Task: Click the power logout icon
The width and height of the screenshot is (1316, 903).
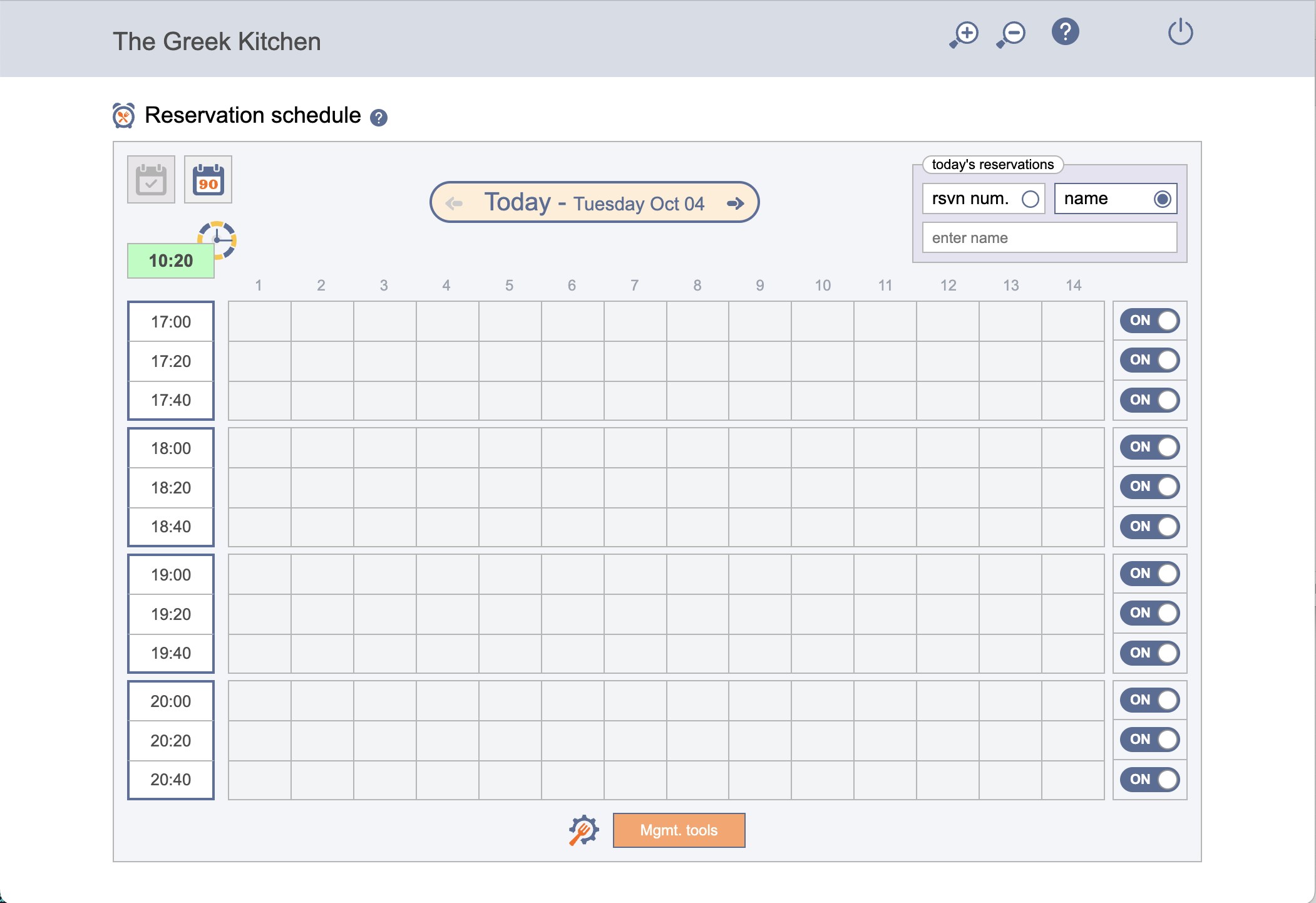Action: (1180, 32)
